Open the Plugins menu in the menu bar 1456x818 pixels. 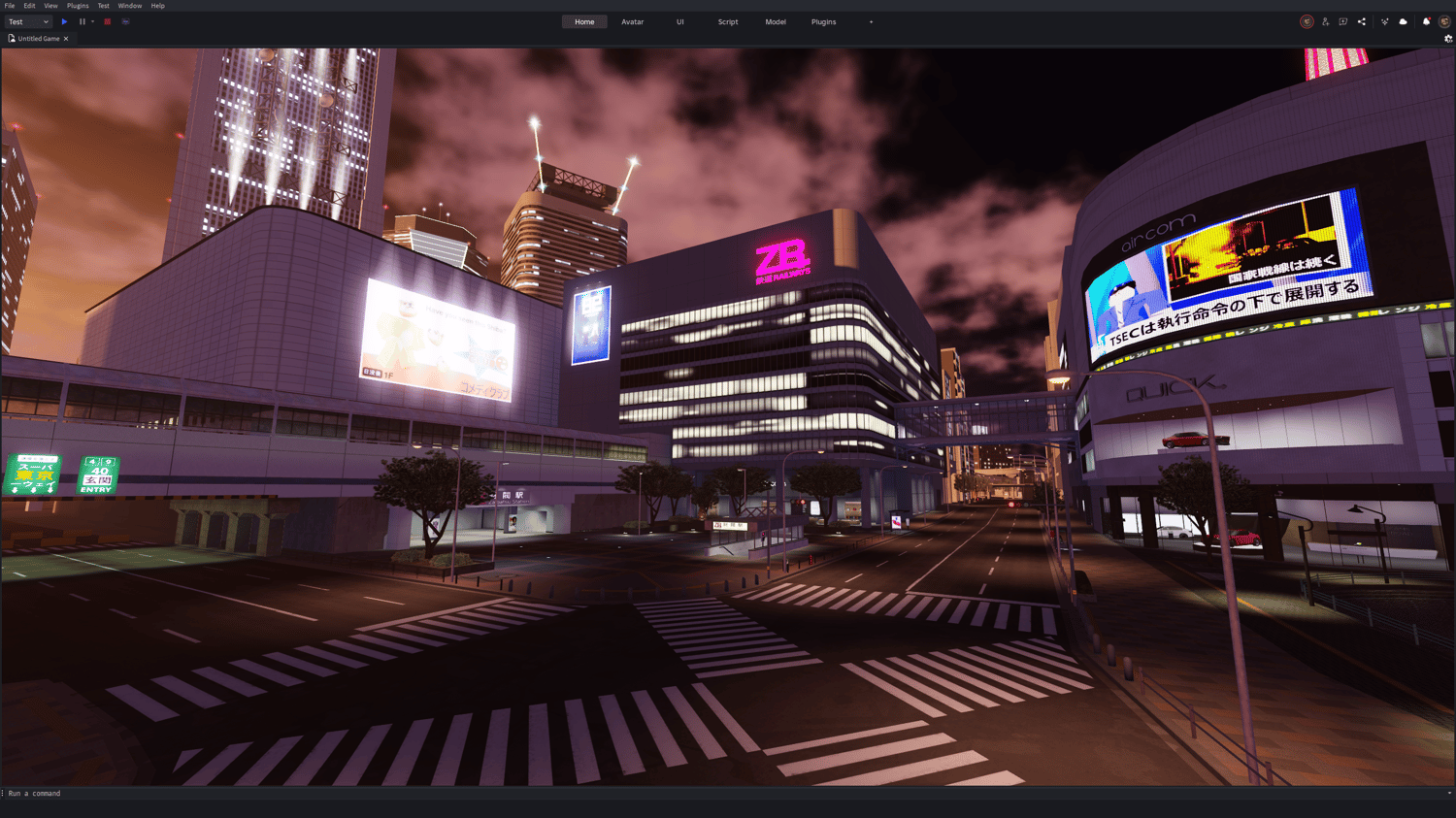78,6
